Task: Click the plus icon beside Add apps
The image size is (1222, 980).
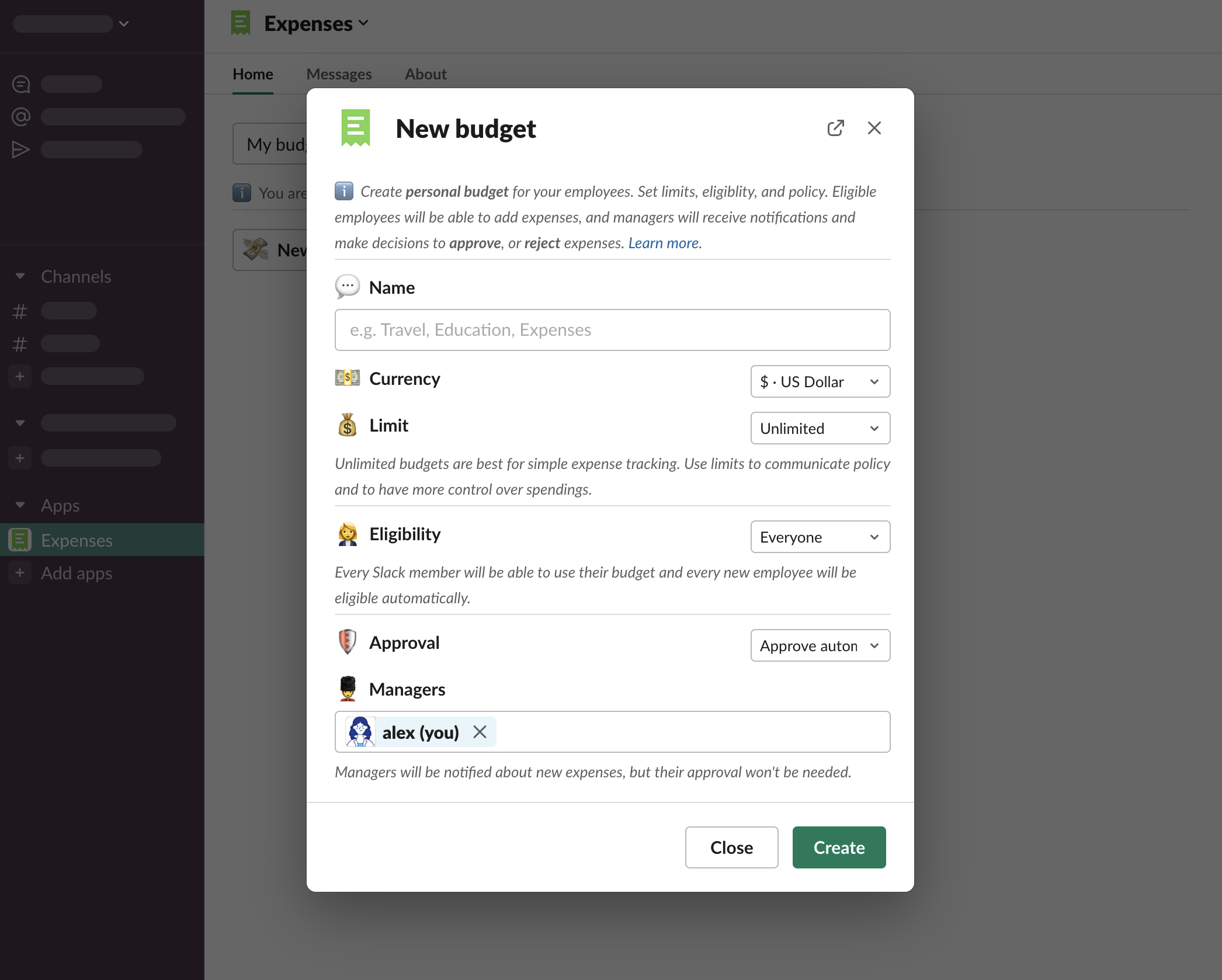Action: coord(20,573)
